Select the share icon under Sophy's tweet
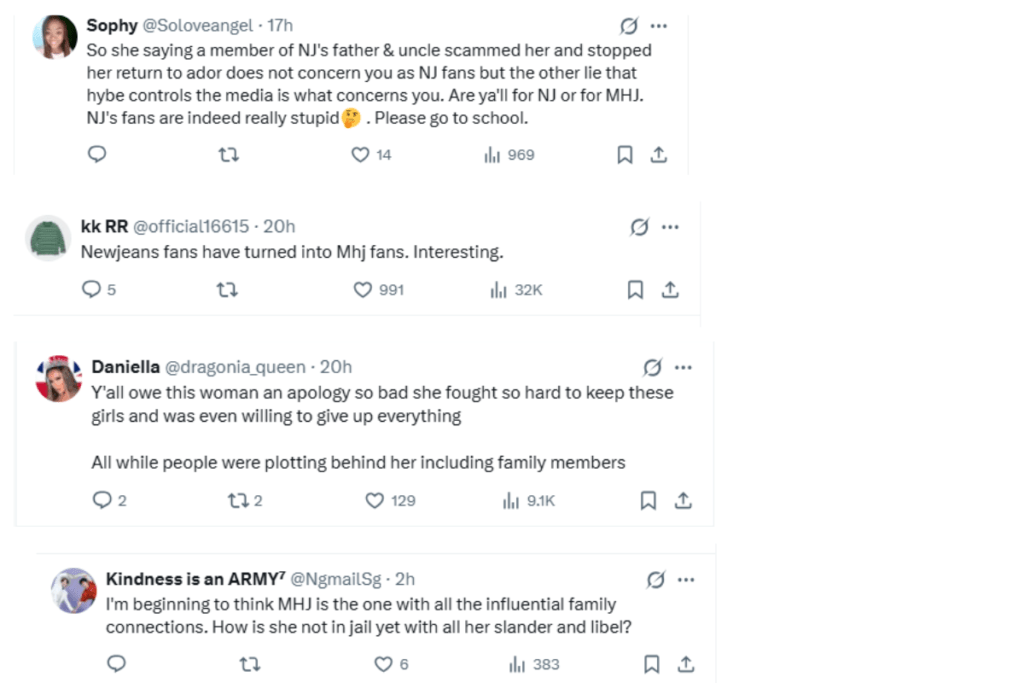The image size is (1024, 683). click(659, 154)
